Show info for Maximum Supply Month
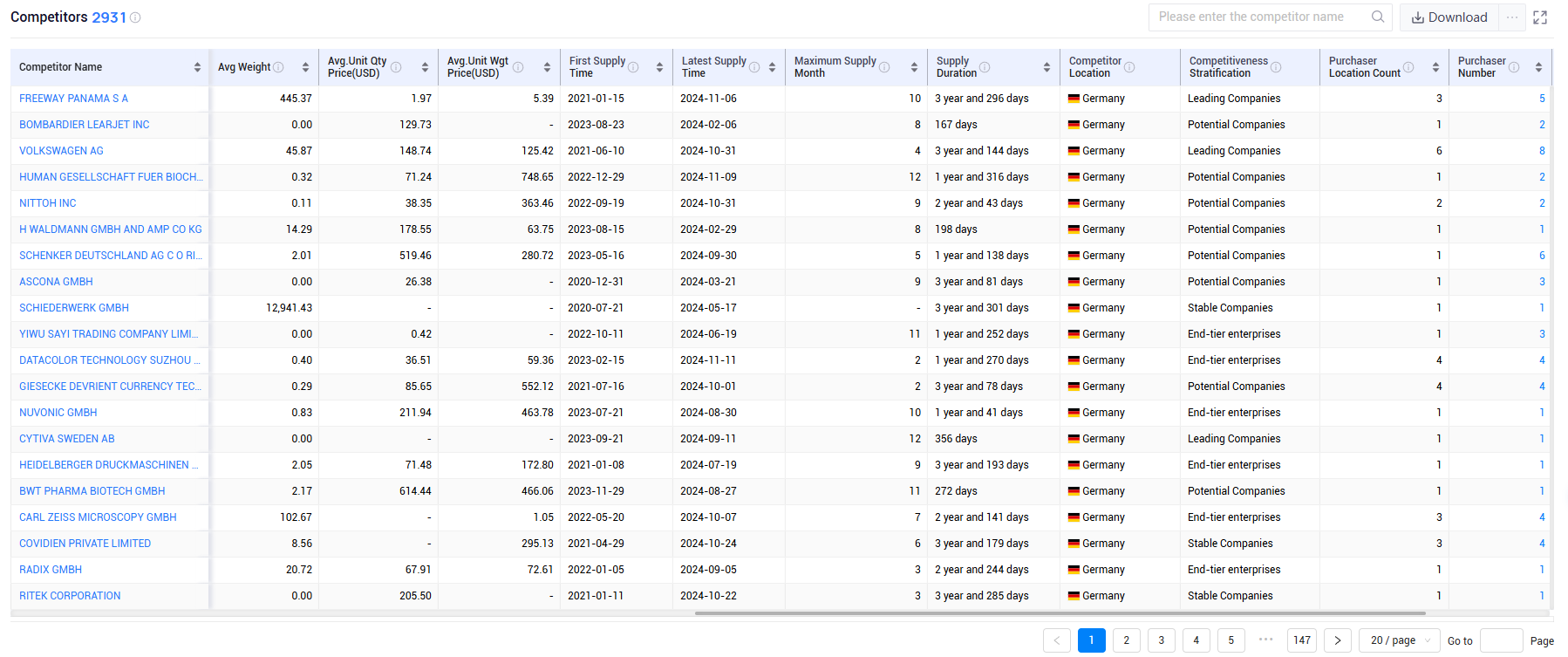This screenshot has width=1568, height=657. 884,67
